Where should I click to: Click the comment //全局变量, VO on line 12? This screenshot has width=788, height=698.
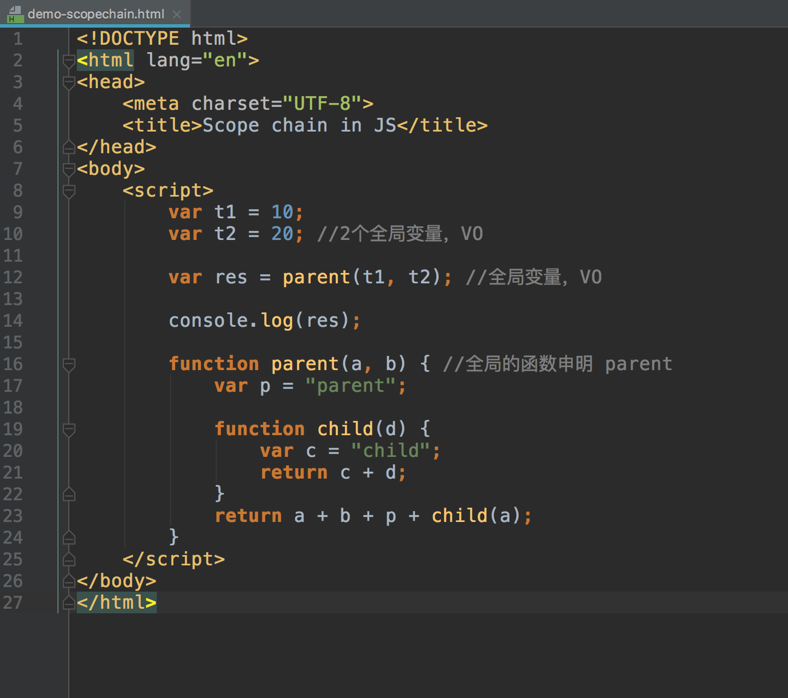pos(533,277)
